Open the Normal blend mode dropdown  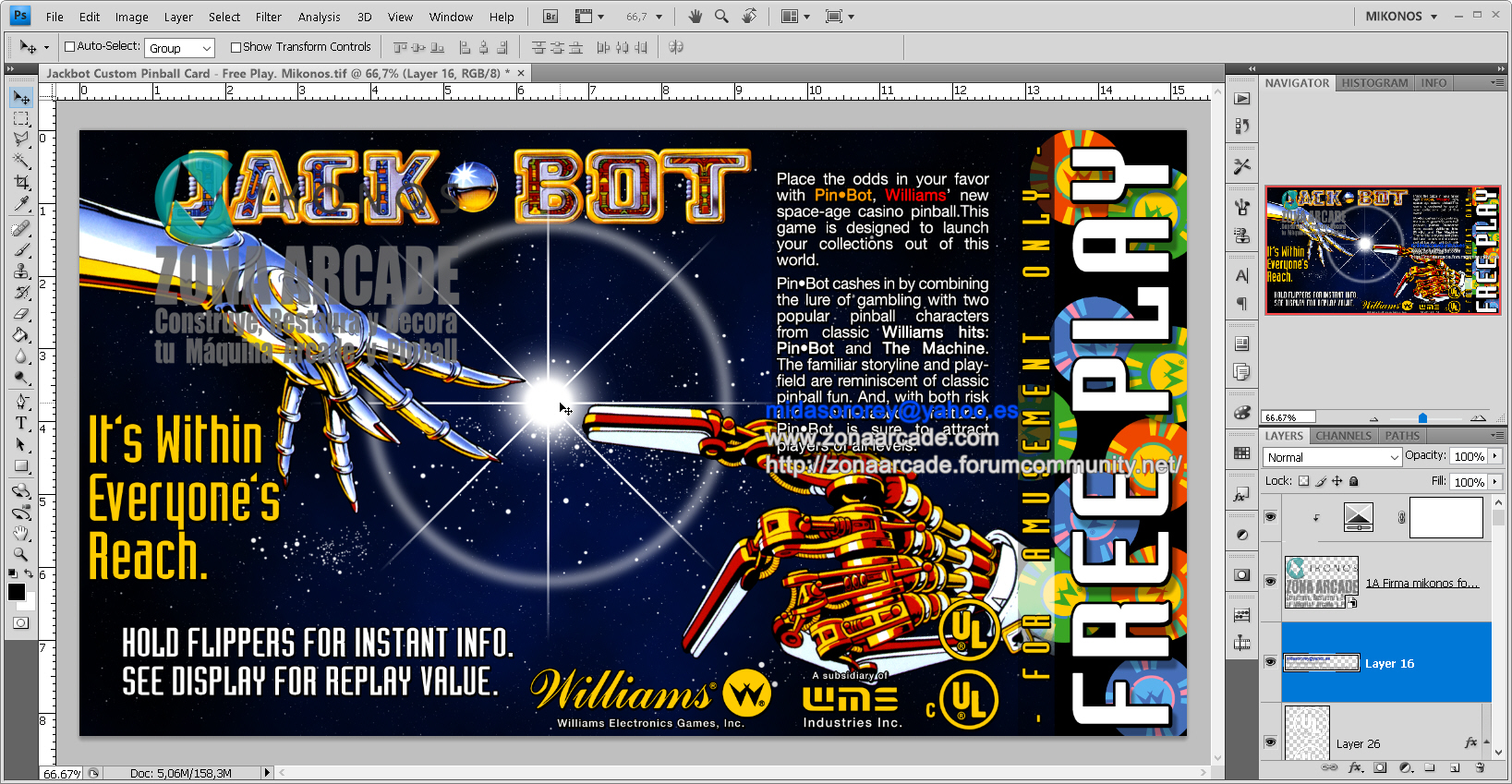[x=1332, y=457]
